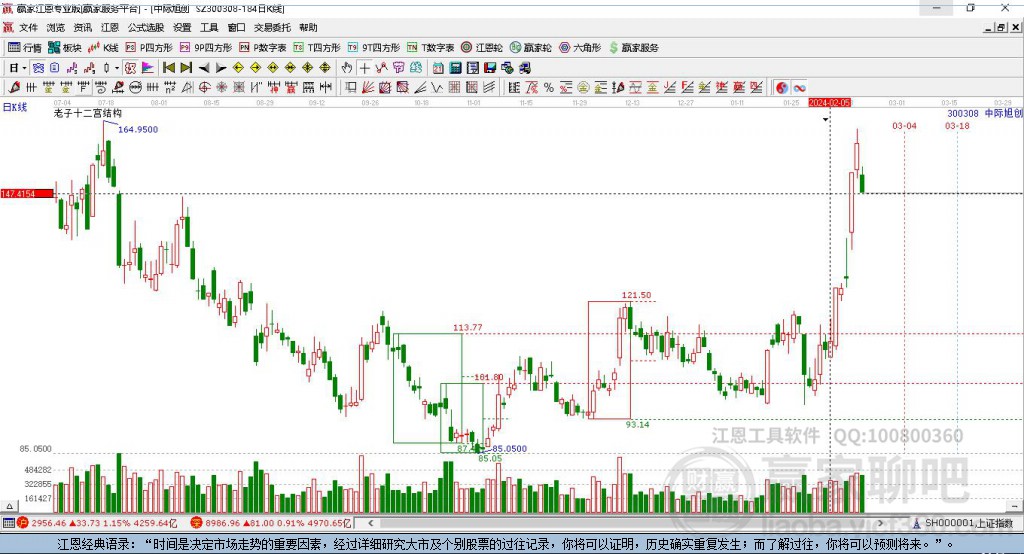Open 赢家服务 with dollar icon

633,48
